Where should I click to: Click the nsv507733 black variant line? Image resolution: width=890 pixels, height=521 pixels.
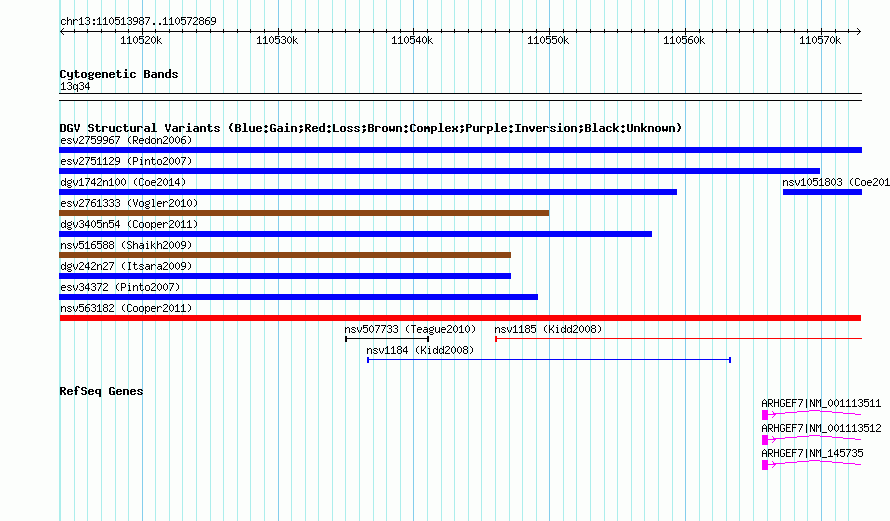(387, 339)
